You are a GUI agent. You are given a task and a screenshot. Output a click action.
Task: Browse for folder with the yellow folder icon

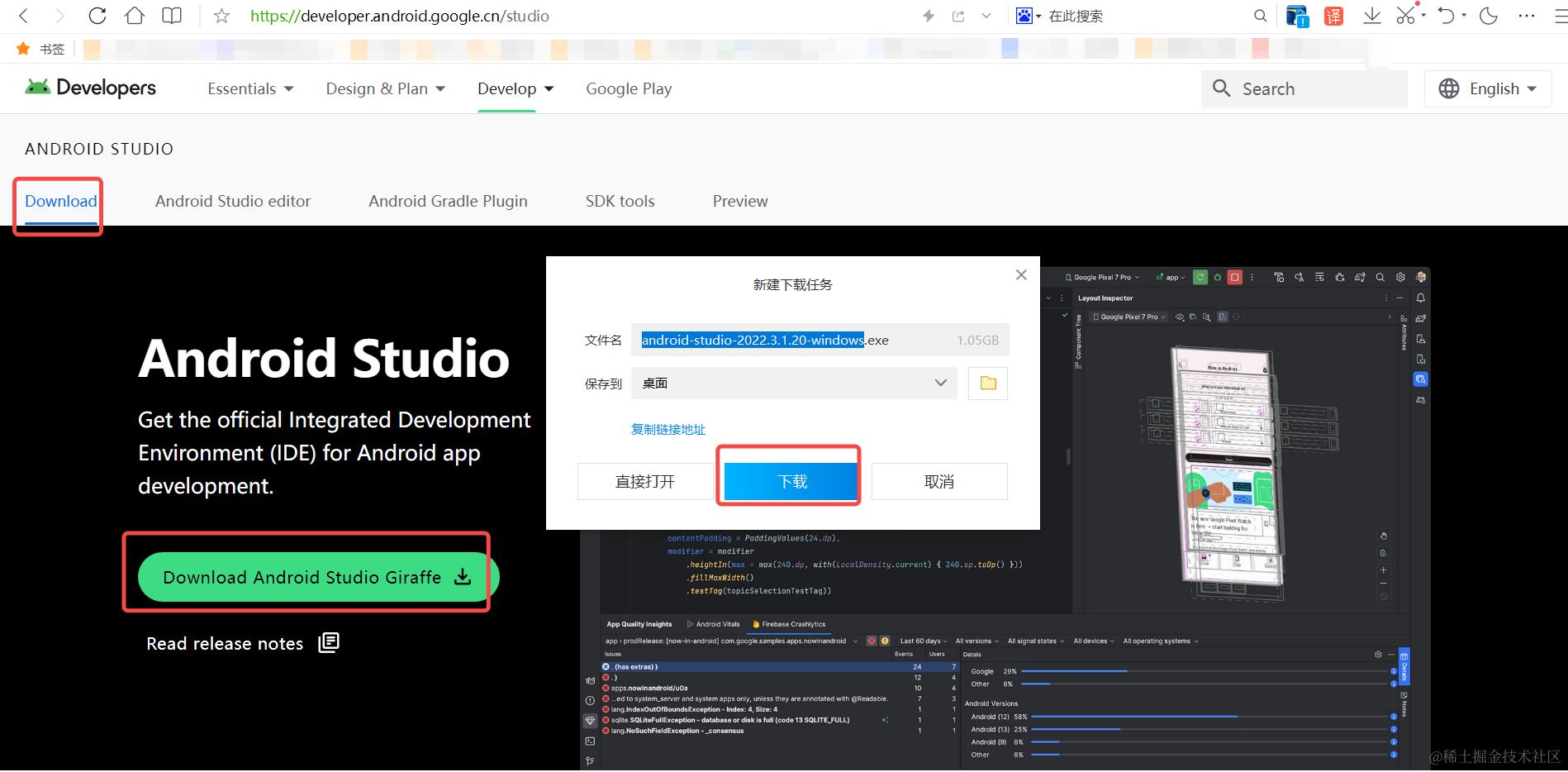coord(988,383)
